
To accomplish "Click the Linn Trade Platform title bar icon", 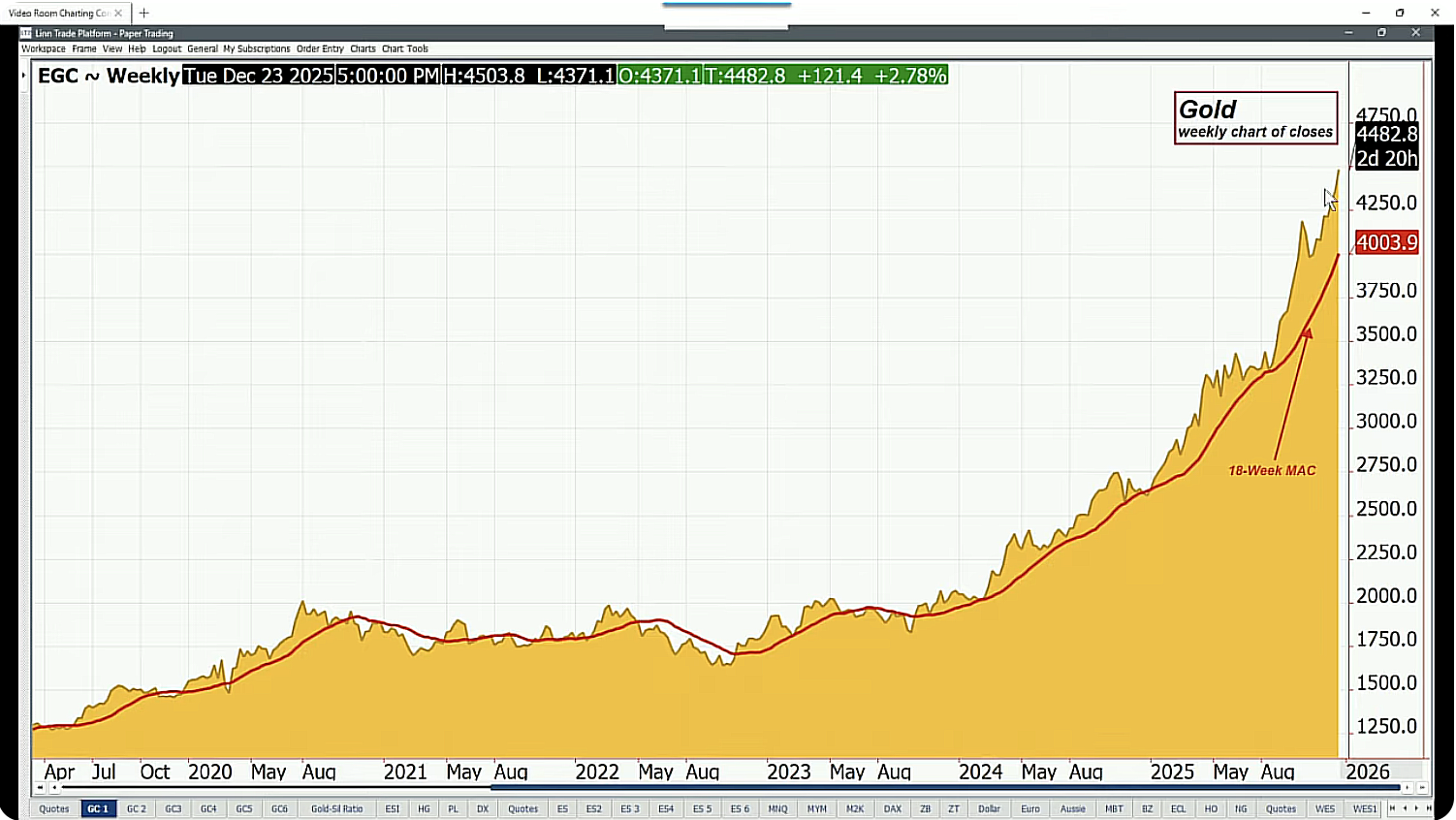I will click(x=26, y=33).
